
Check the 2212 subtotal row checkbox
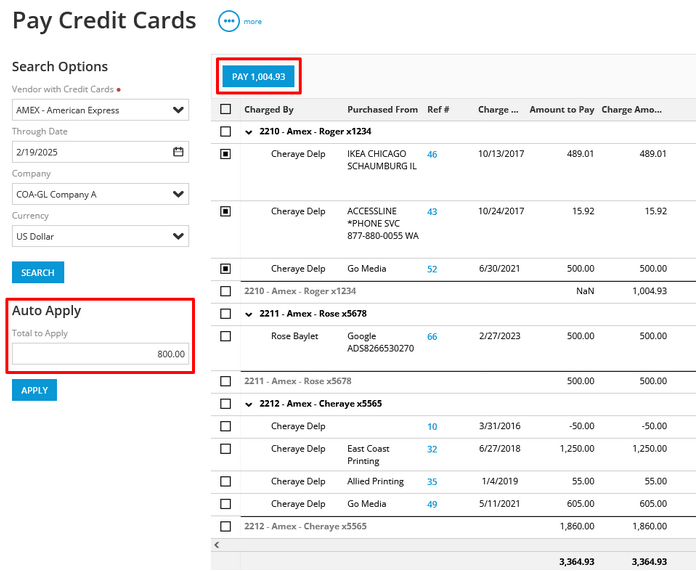(226, 526)
